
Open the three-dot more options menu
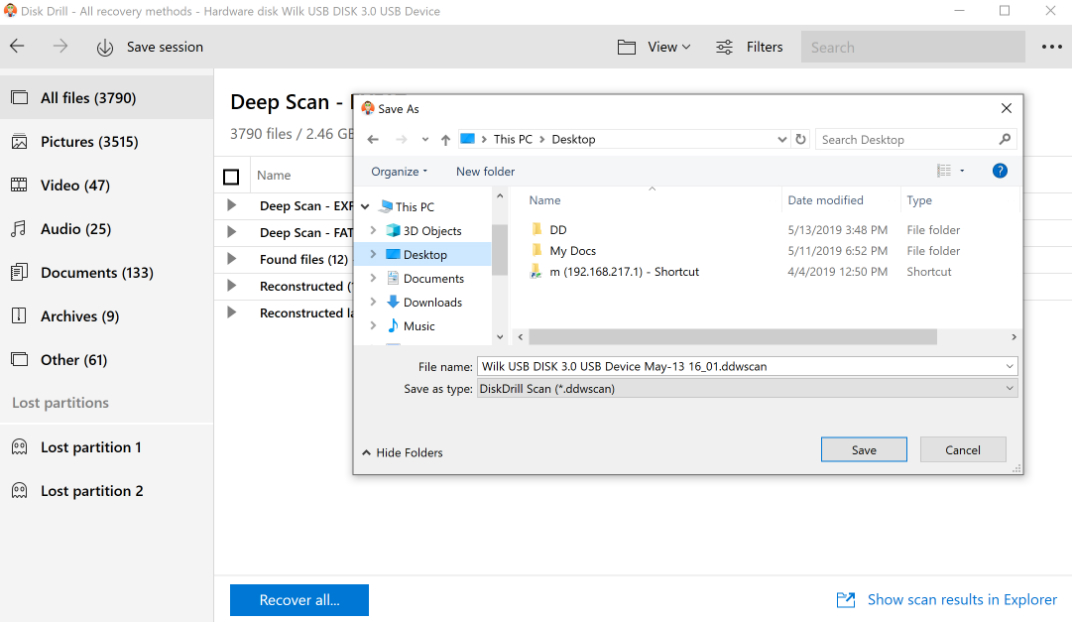(x=1051, y=47)
